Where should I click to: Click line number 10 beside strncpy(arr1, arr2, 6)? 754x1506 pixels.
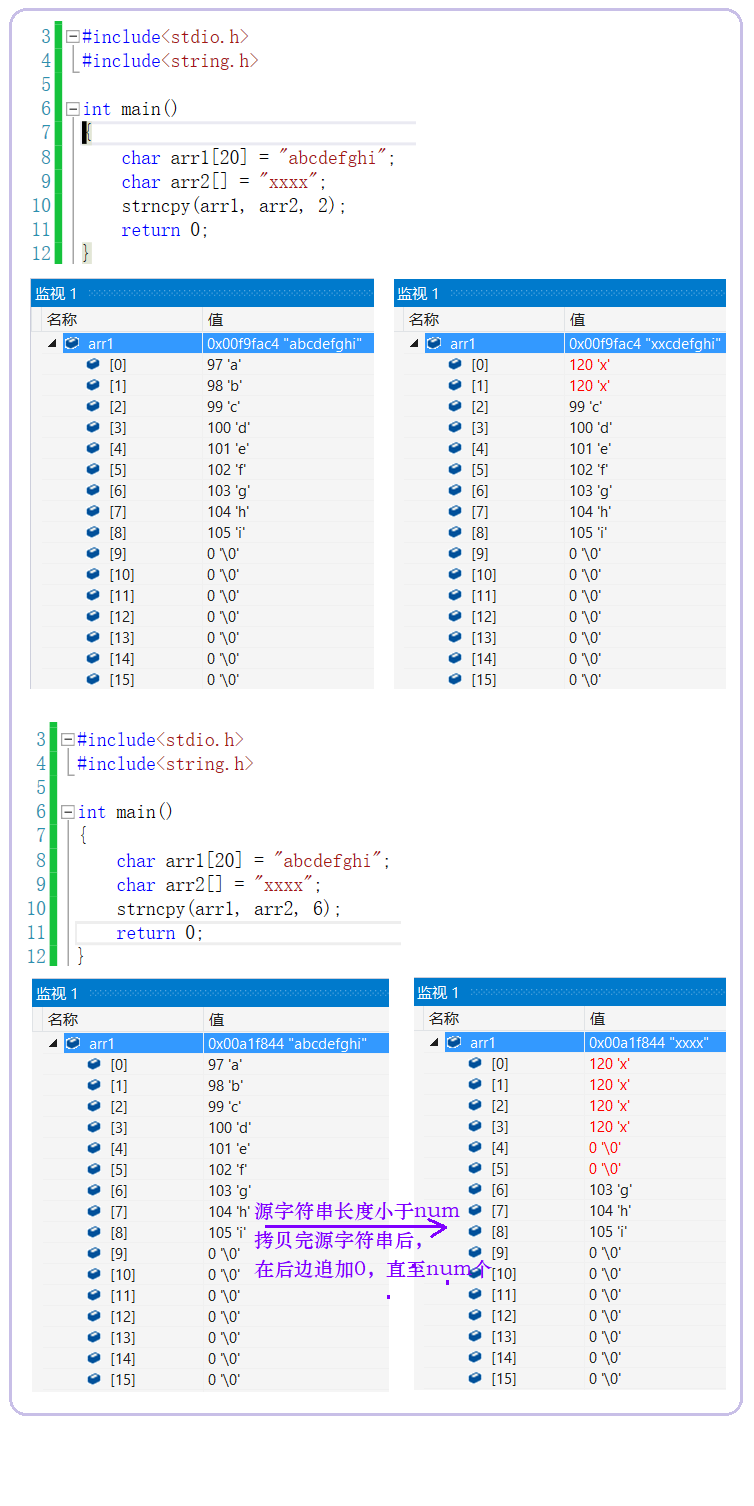tap(36, 909)
